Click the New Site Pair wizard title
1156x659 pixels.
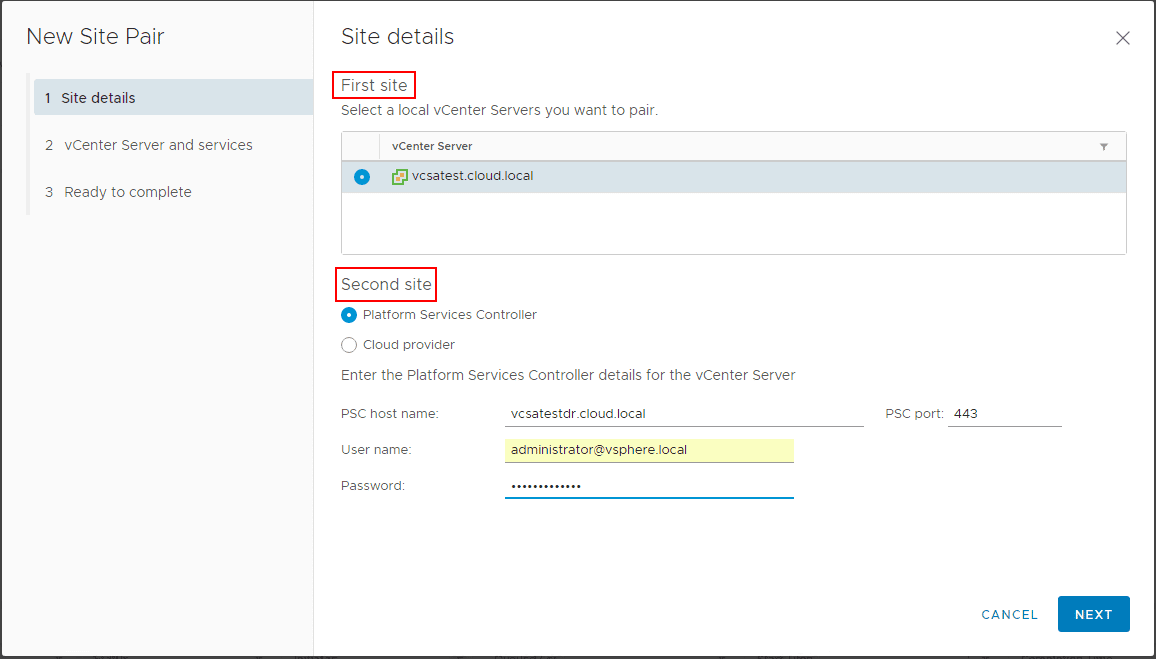[x=95, y=37]
